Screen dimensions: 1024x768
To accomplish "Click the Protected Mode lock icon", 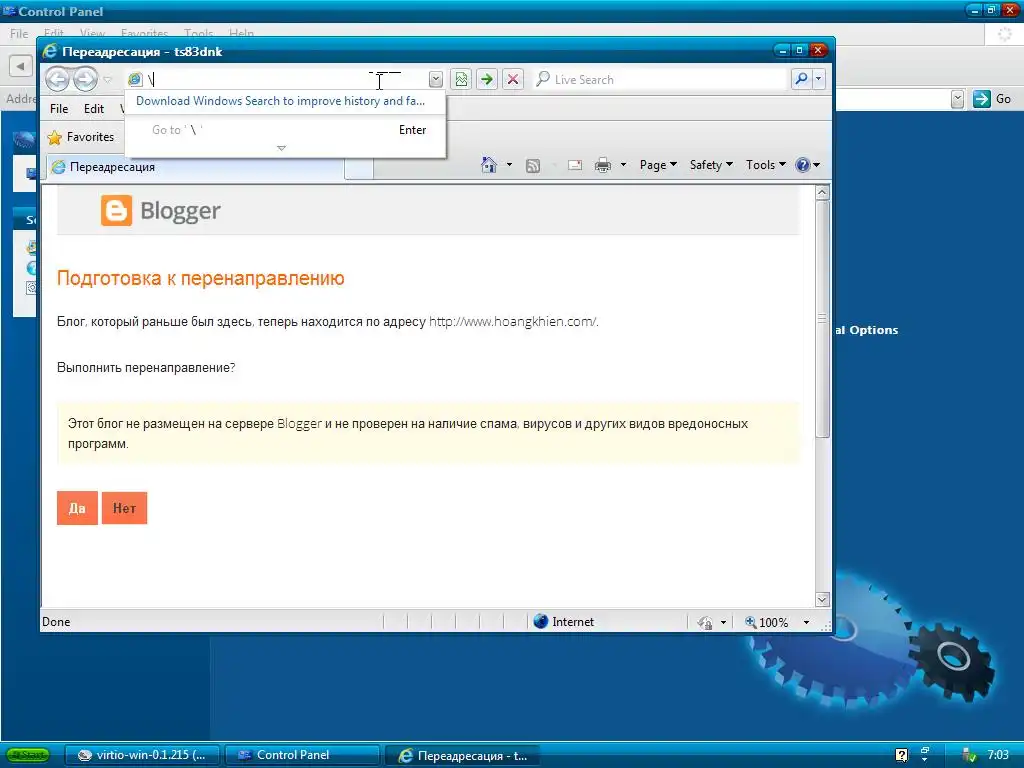I will click(x=705, y=623).
